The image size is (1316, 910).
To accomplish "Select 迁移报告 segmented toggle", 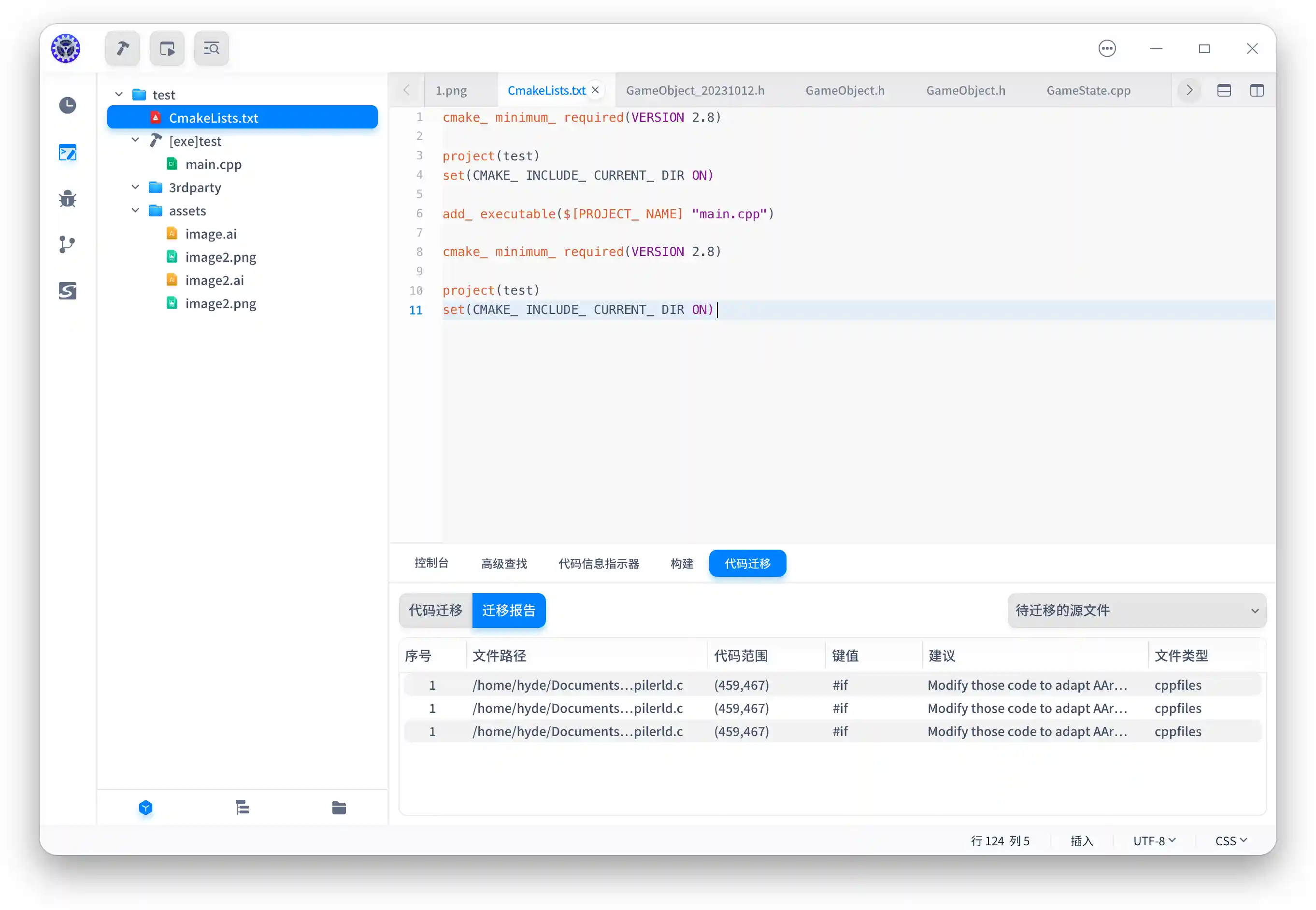I will (x=509, y=611).
